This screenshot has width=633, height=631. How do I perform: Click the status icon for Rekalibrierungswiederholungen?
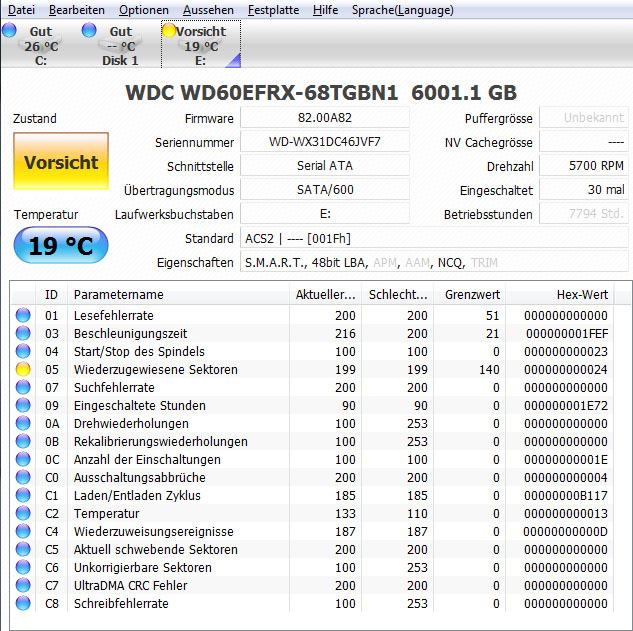pyautogui.click(x=23, y=441)
